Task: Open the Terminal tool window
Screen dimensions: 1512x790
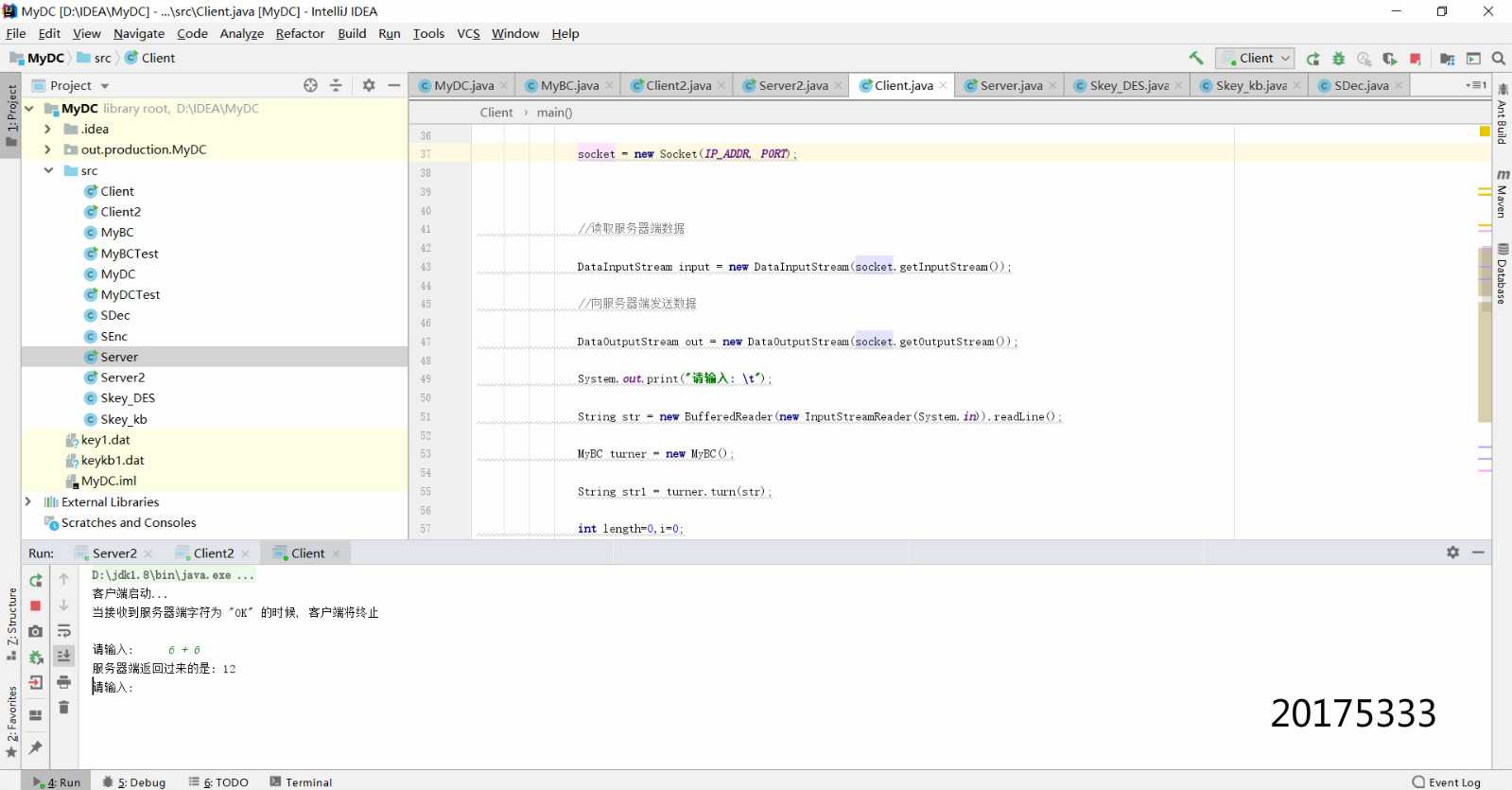Action: [x=301, y=782]
